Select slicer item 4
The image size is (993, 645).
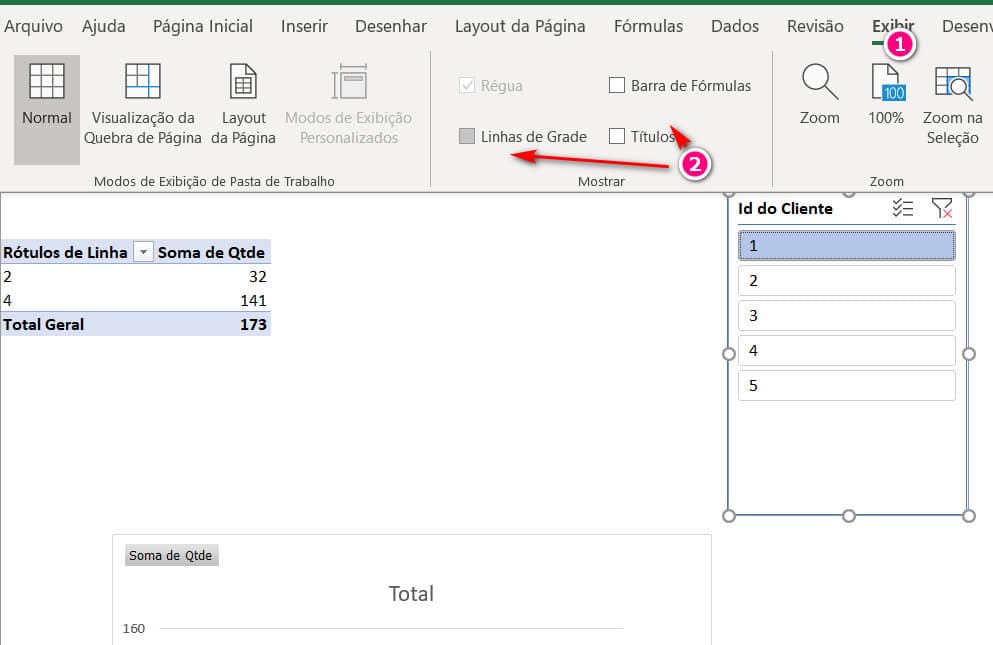coord(847,350)
